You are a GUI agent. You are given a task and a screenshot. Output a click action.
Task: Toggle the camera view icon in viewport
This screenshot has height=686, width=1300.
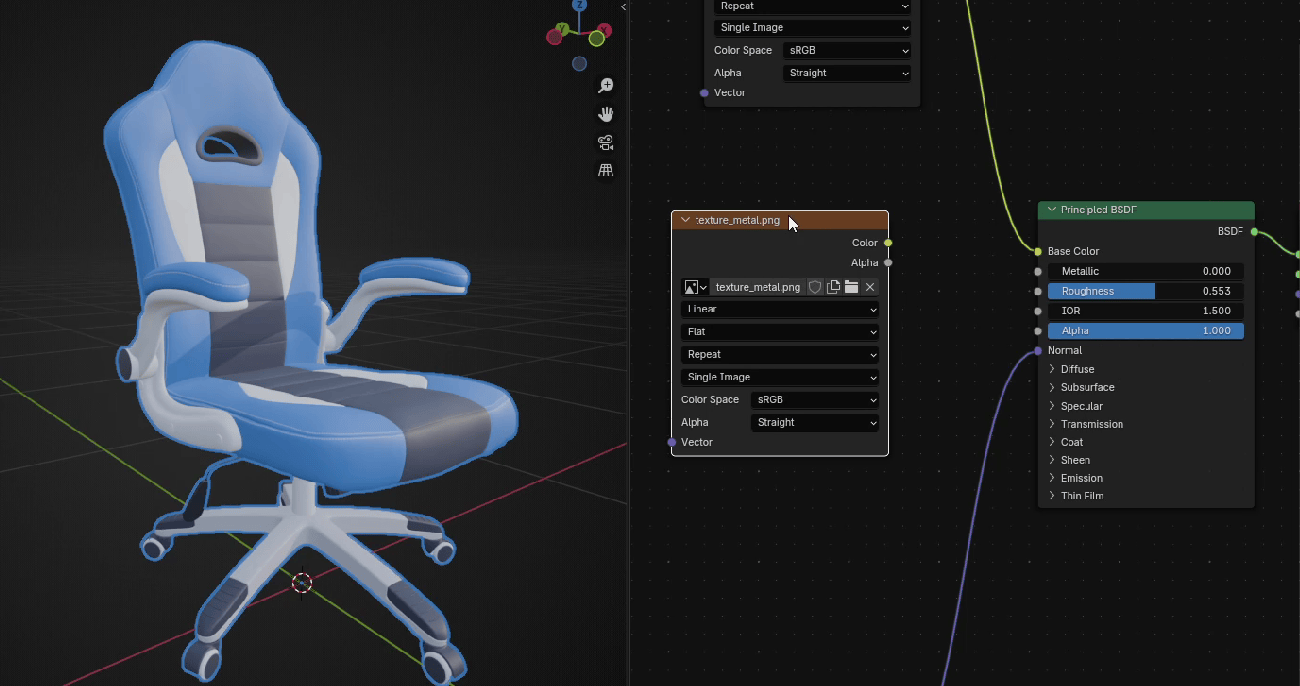605,142
